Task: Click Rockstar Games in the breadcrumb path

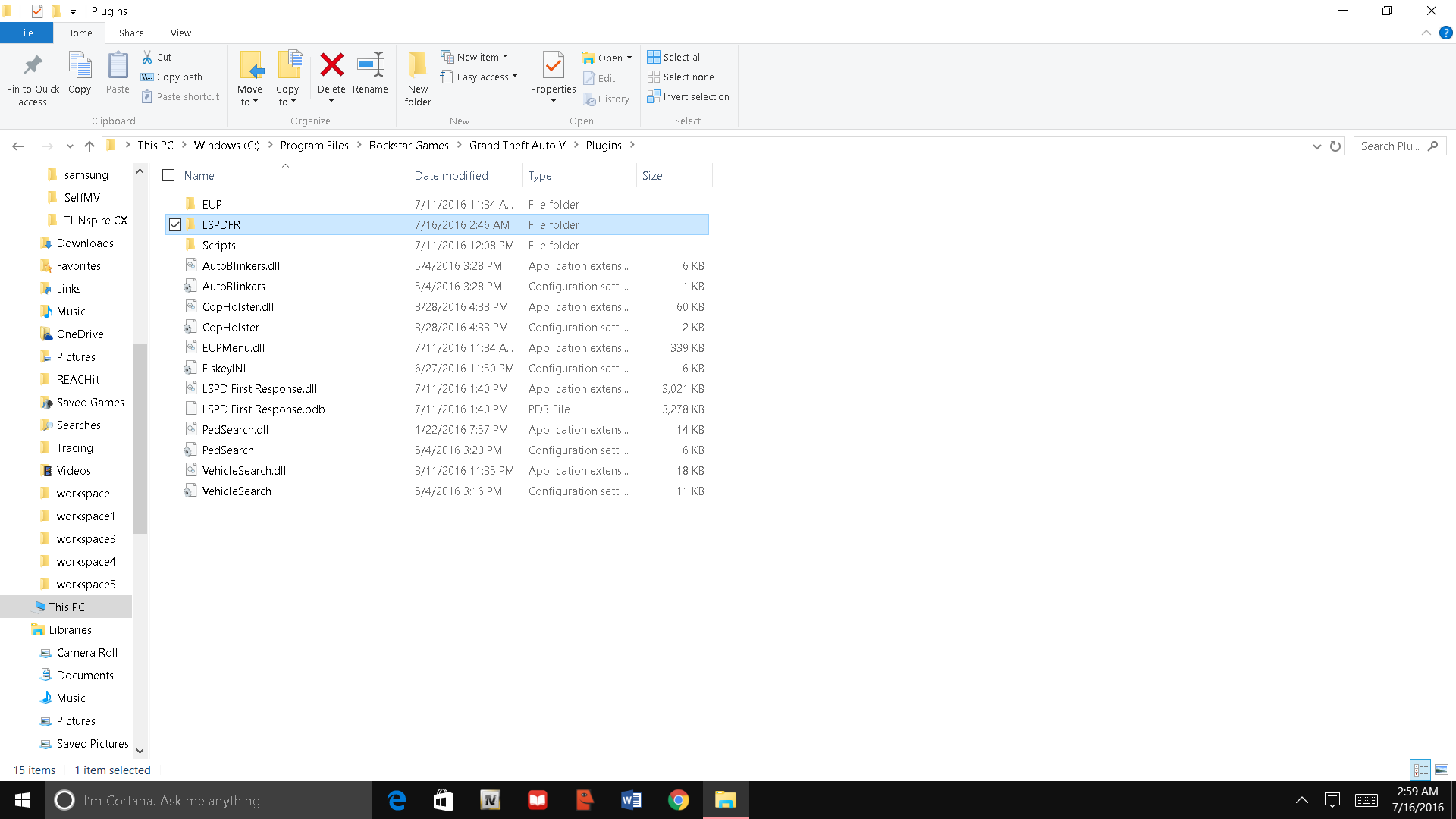Action: [x=409, y=145]
